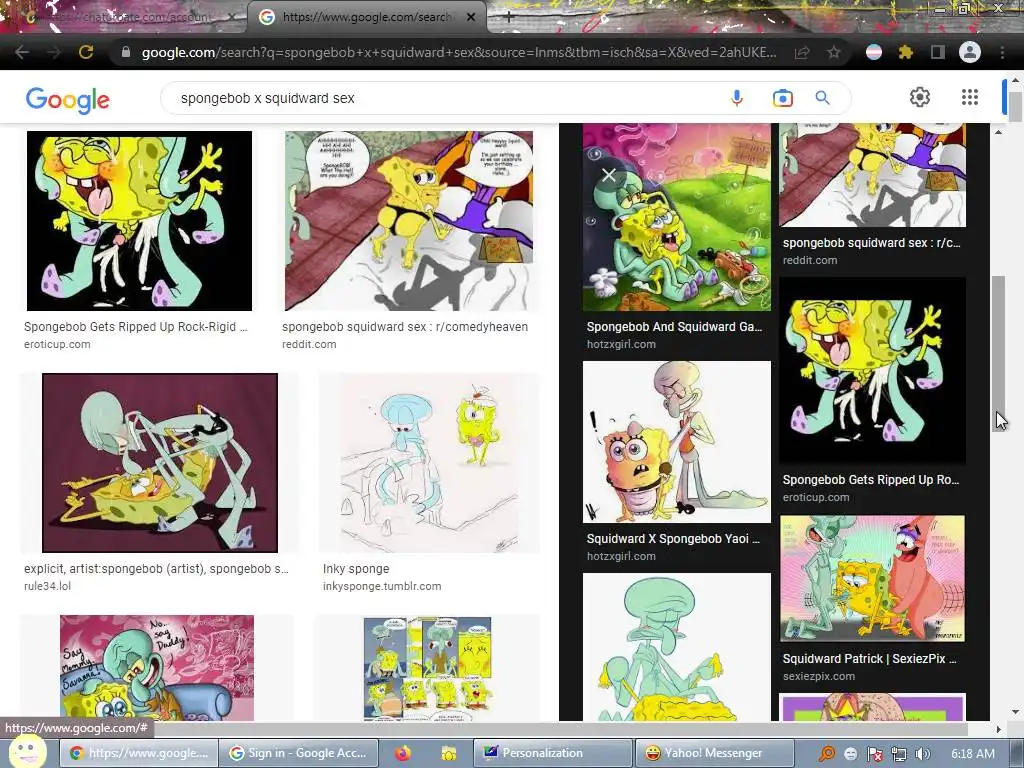Launch Firefox from the taskbar
The width and height of the screenshot is (1024, 768).
403,754
